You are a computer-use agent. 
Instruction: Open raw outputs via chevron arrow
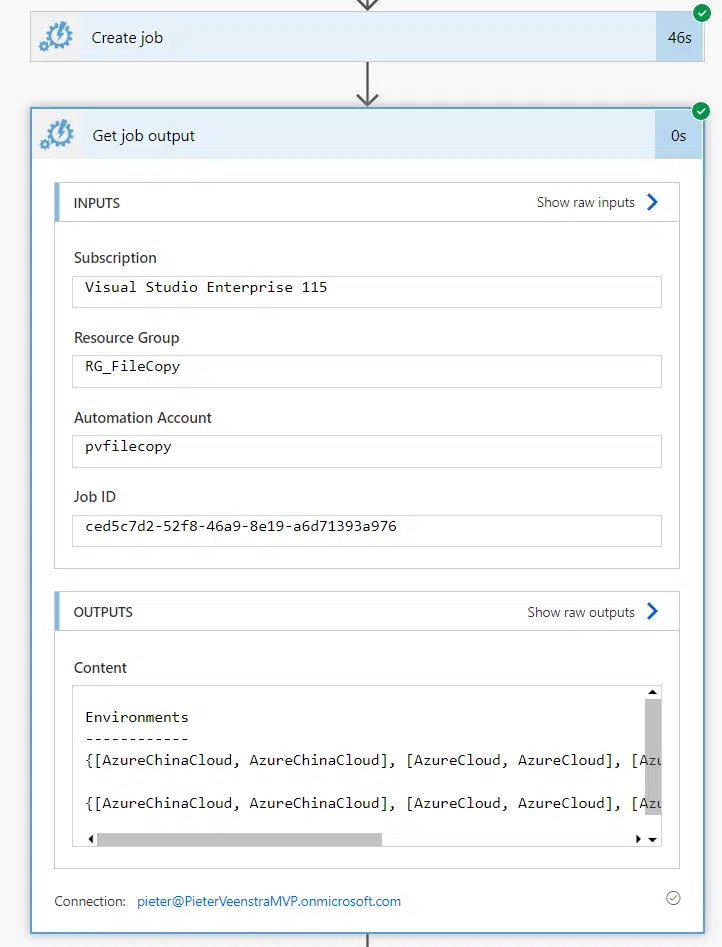(652, 611)
